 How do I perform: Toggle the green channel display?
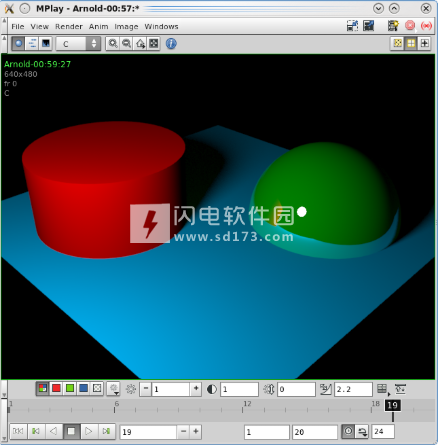(x=70, y=388)
